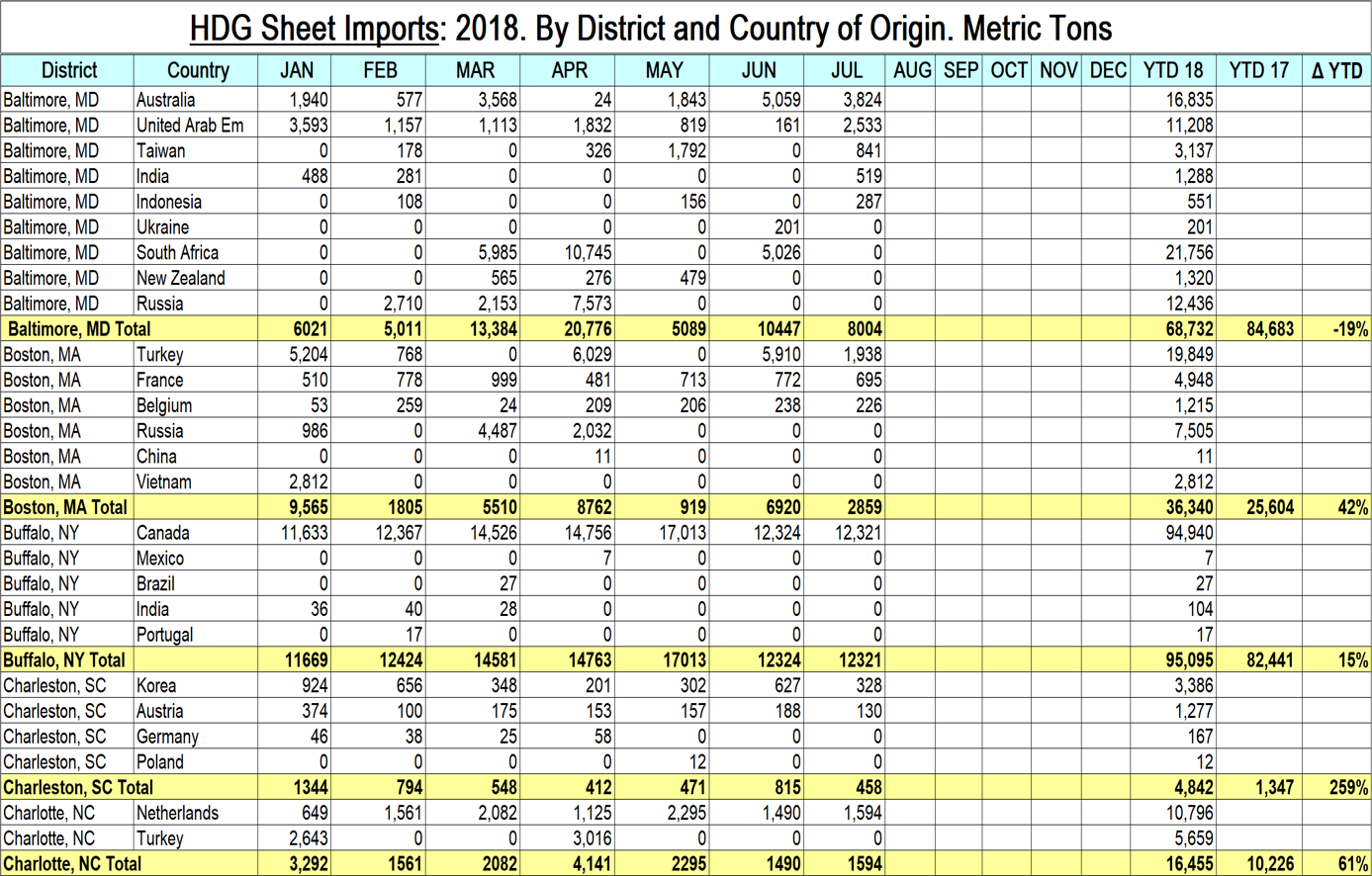The image size is (1372, 876).
Task: Select the Charlotte, NC Total row label
Action: tap(72, 864)
